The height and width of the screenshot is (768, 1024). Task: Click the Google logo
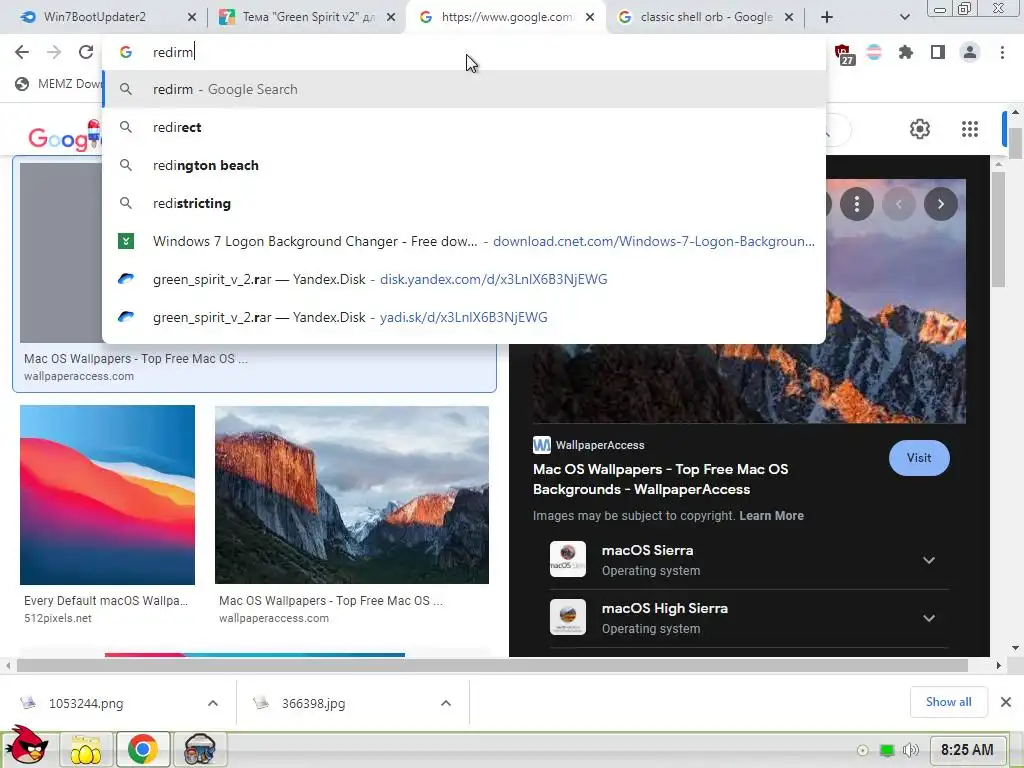(x=63, y=136)
